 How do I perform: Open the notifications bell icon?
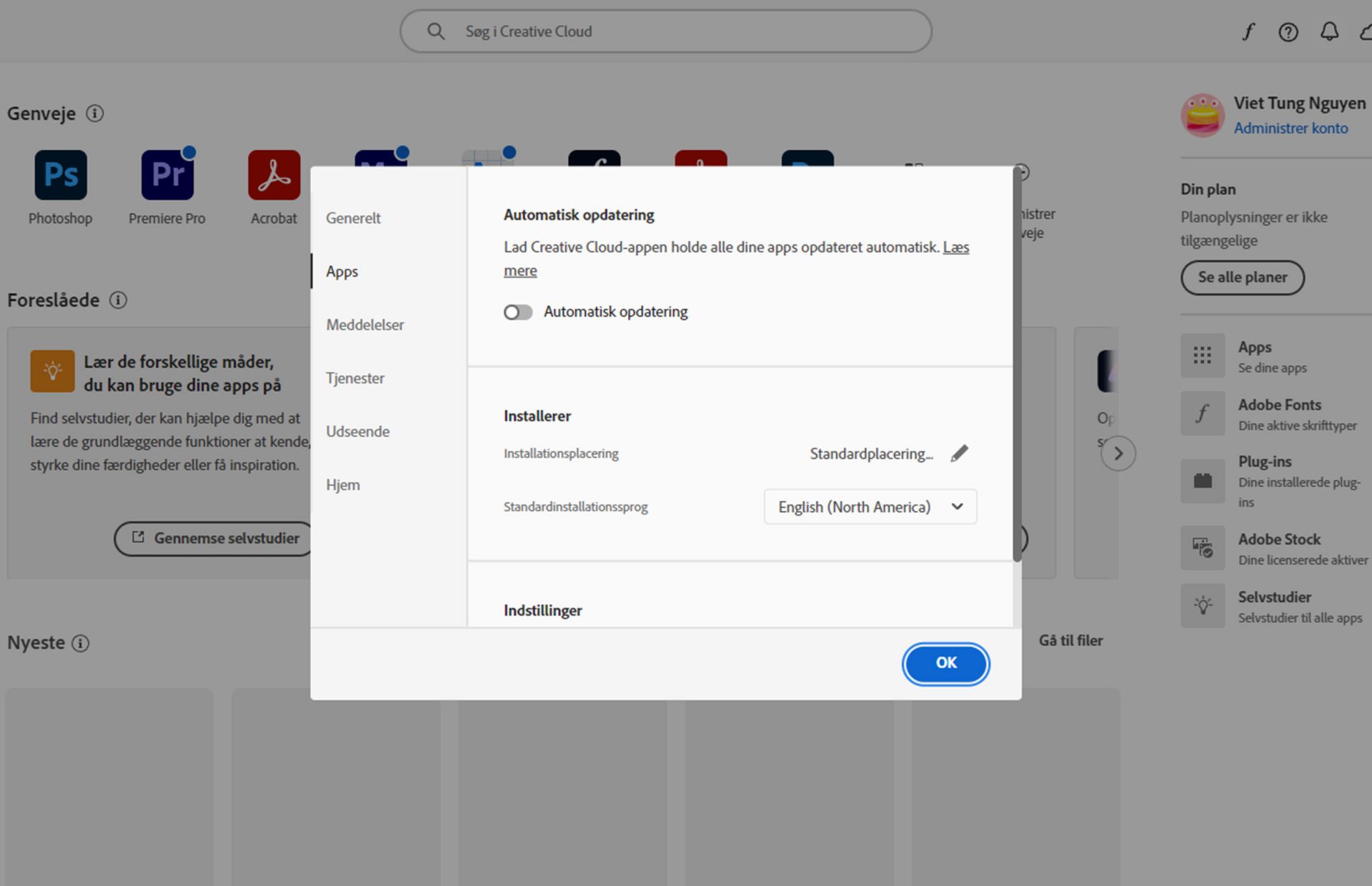pyautogui.click(x=1328, y=31)
